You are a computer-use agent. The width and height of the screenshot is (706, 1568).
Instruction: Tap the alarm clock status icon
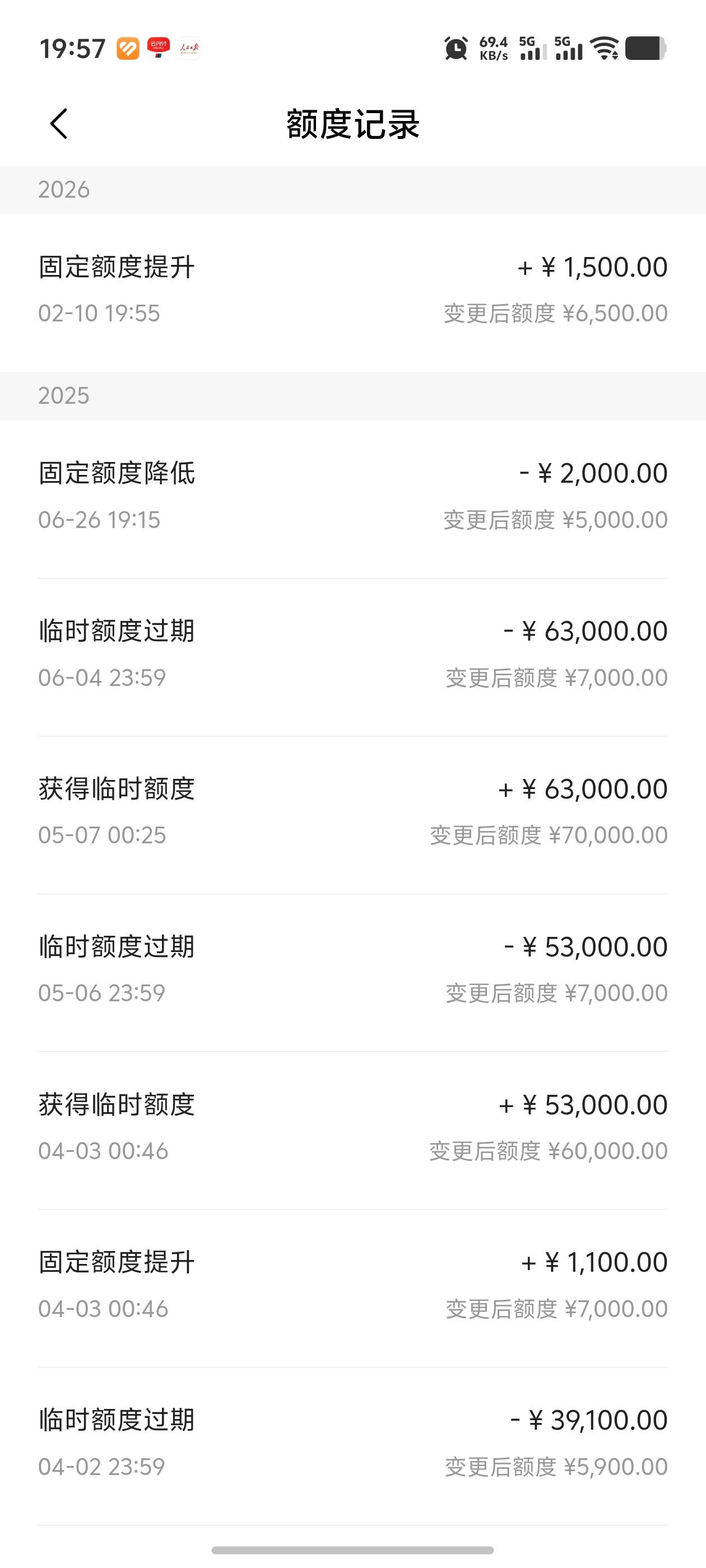click(456, 48)
